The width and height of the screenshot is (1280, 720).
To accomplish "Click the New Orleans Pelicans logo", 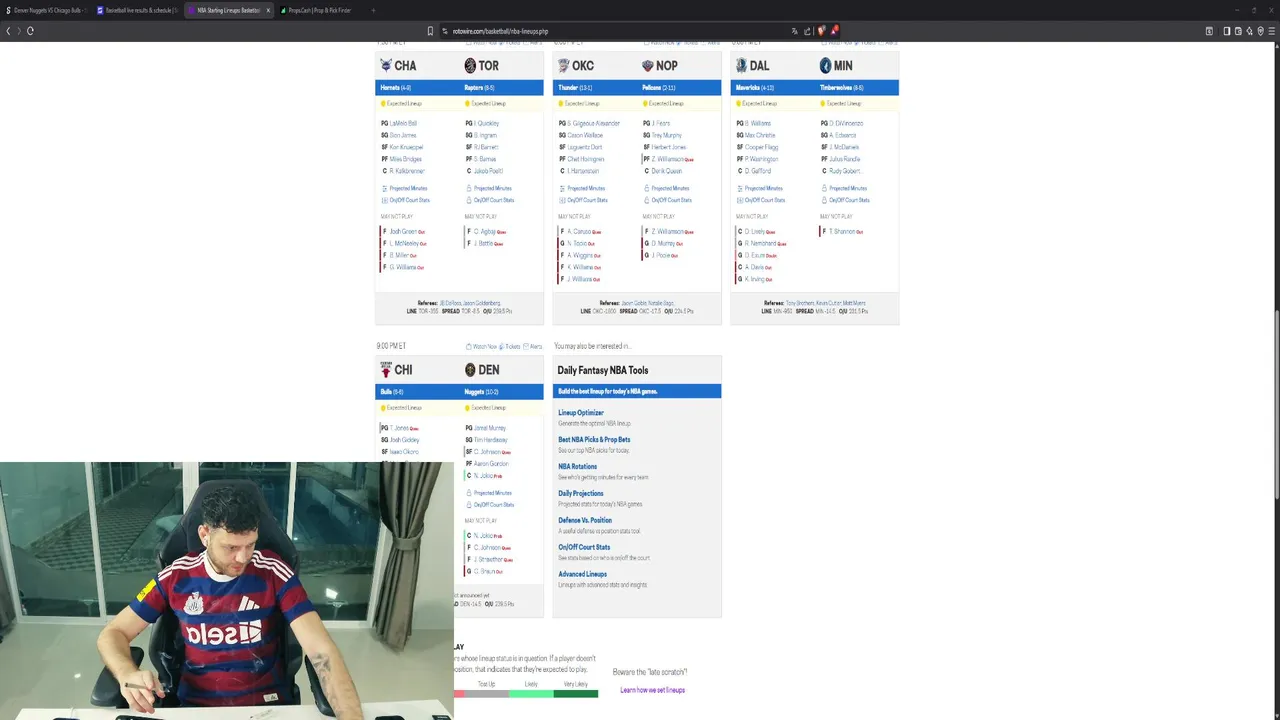I will coord(647,65).
